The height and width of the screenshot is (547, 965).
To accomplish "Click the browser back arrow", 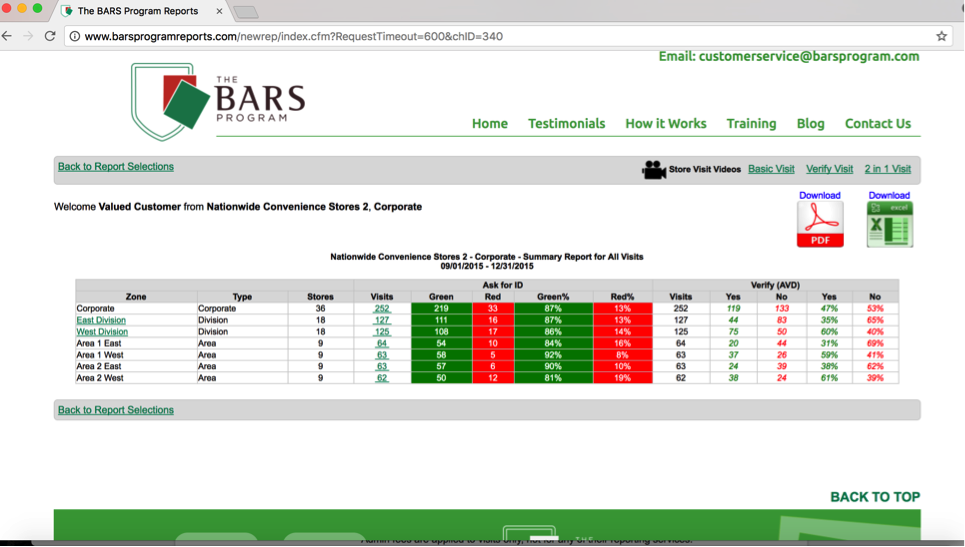I will [x=7, y=36].
